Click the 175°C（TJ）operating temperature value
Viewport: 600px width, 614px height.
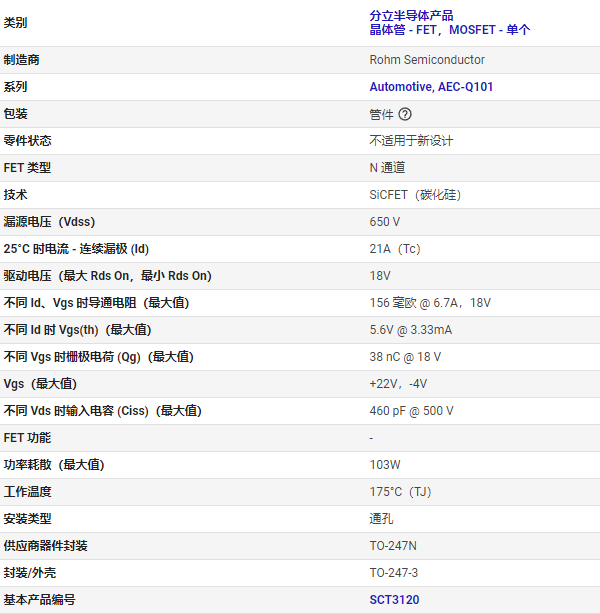click(400, 492)
